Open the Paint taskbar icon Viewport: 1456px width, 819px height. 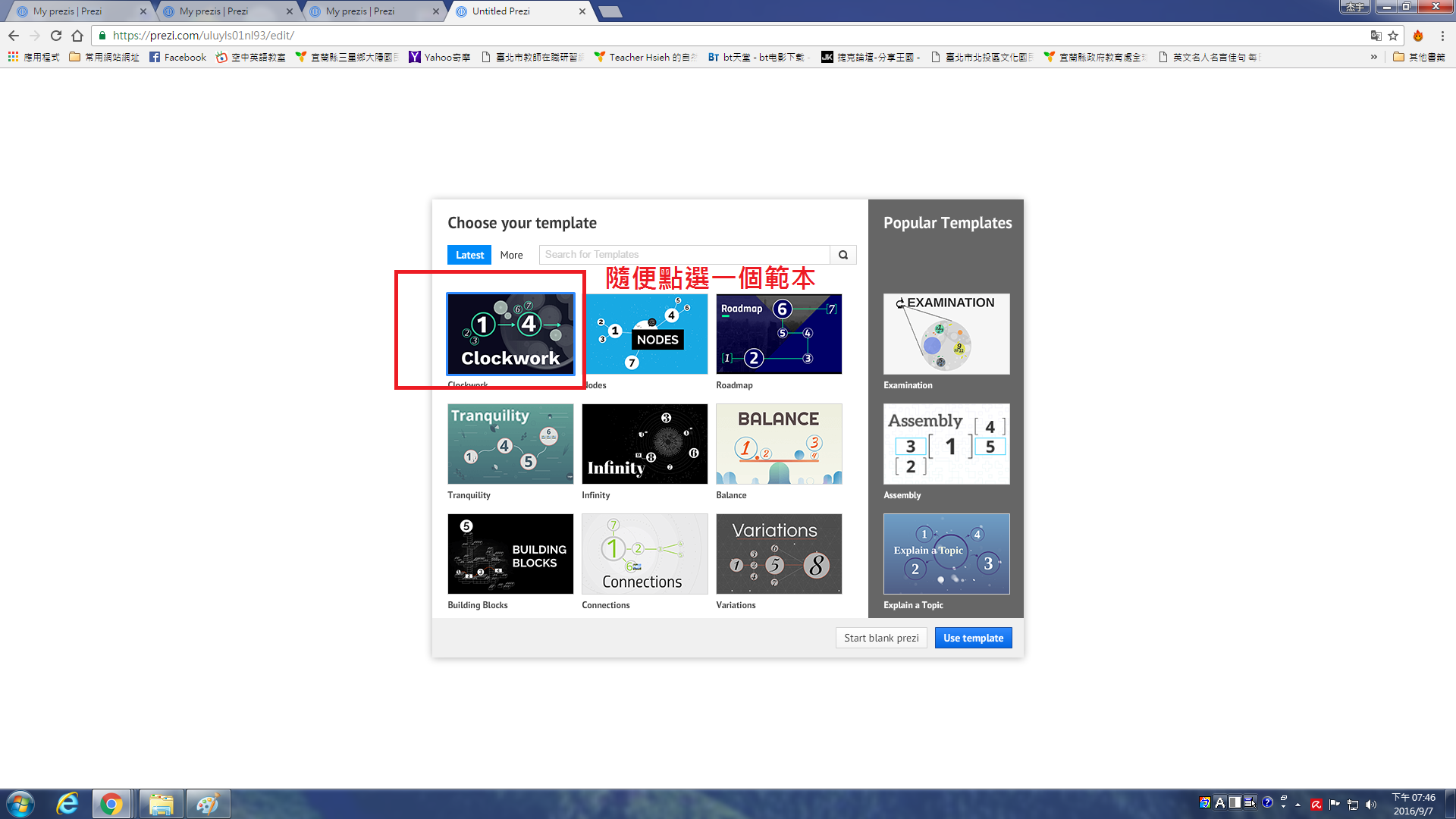[x=208, y=804]
